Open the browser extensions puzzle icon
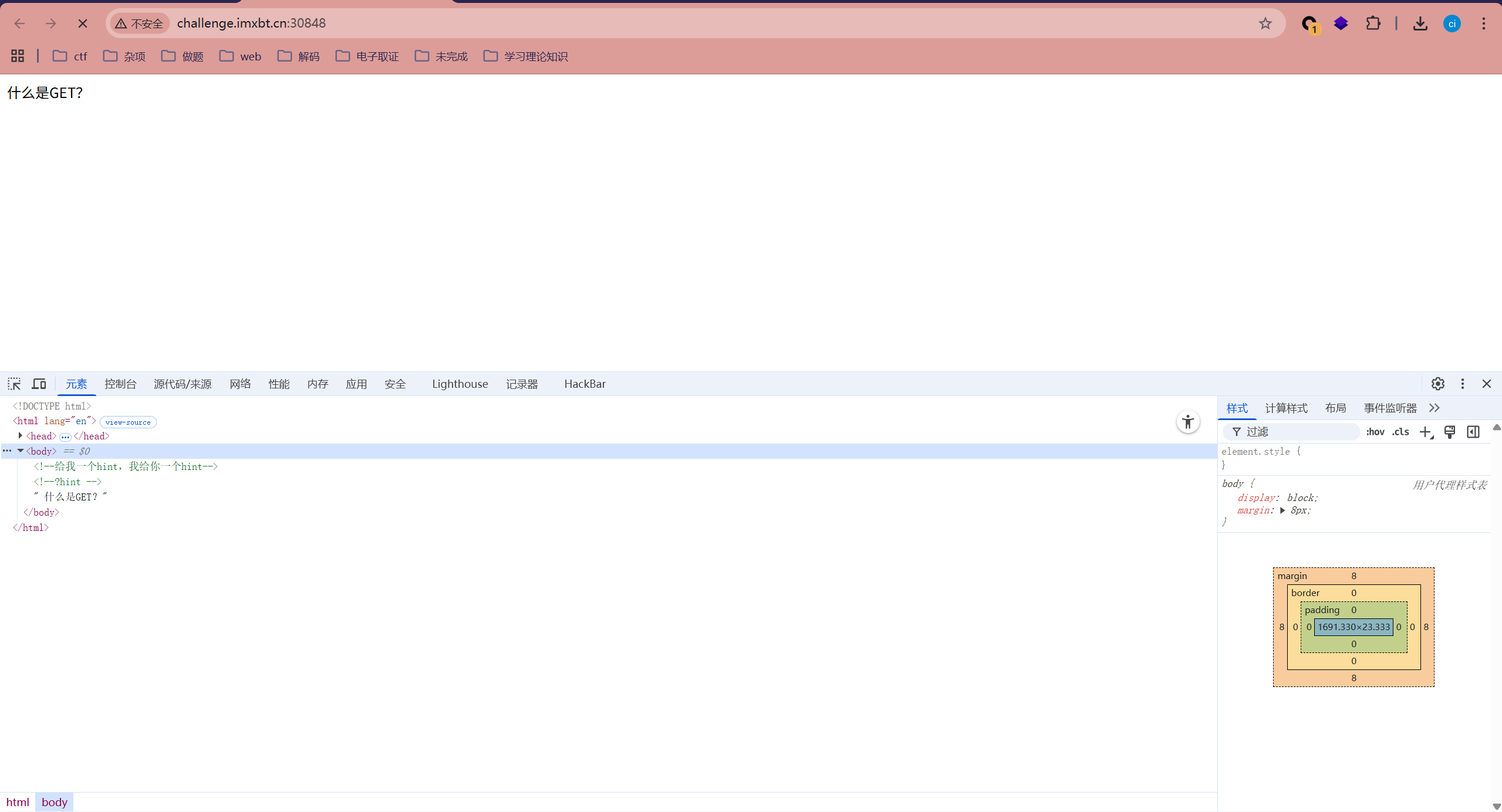1502x812 pixels. pos(1373,23)
